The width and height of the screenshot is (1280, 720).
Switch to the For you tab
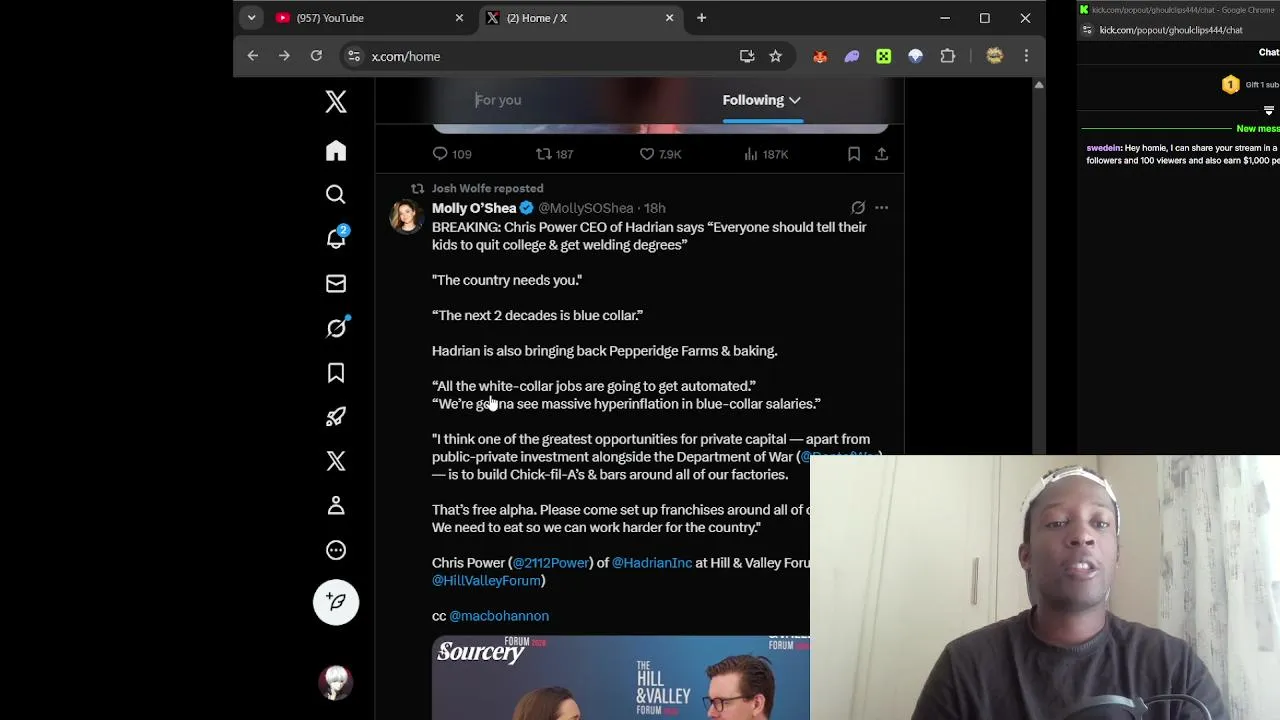(x=498, y=100)
